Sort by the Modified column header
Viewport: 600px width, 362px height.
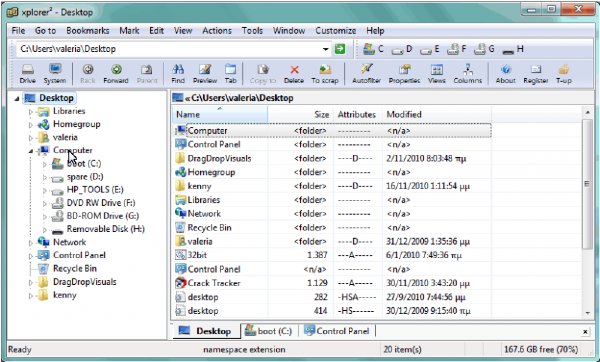[x=437, y=114]
